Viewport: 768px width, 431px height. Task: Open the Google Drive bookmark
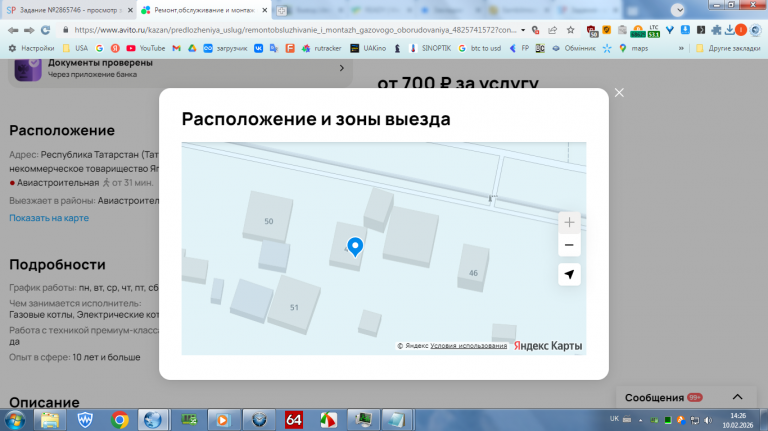pos(192,48)
